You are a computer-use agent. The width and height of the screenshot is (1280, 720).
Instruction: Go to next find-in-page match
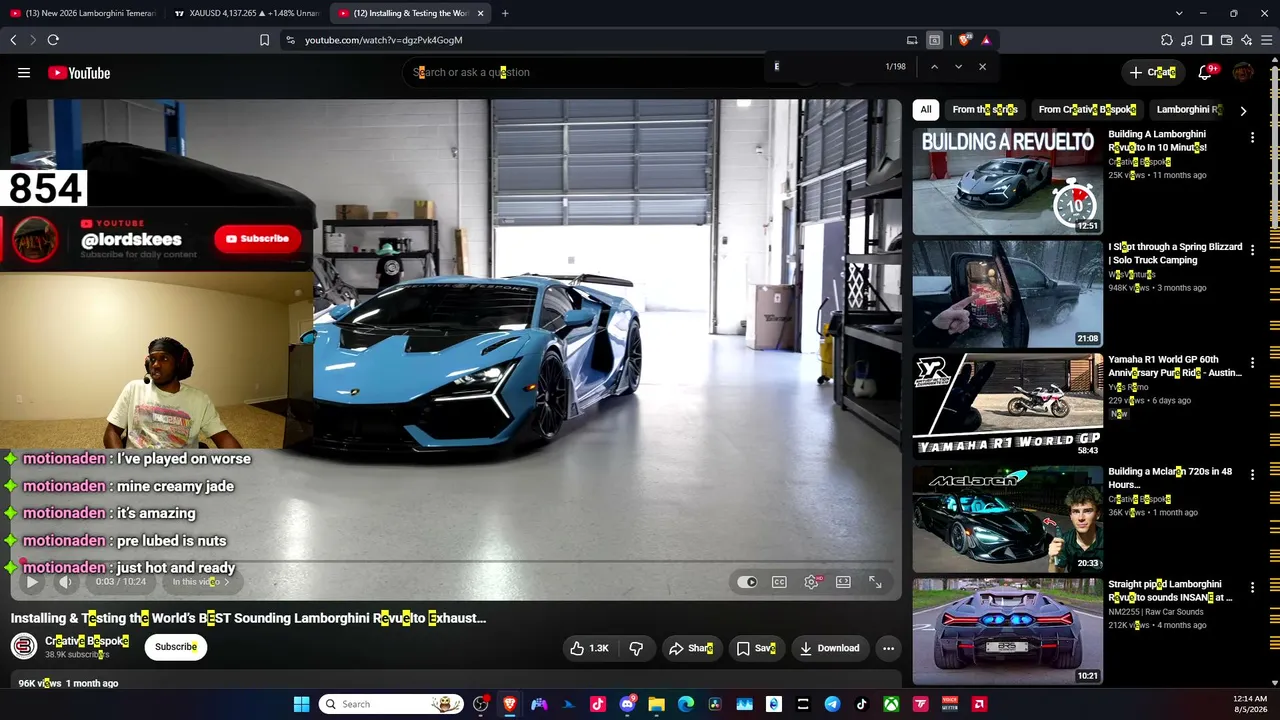(x=958, y=67)
